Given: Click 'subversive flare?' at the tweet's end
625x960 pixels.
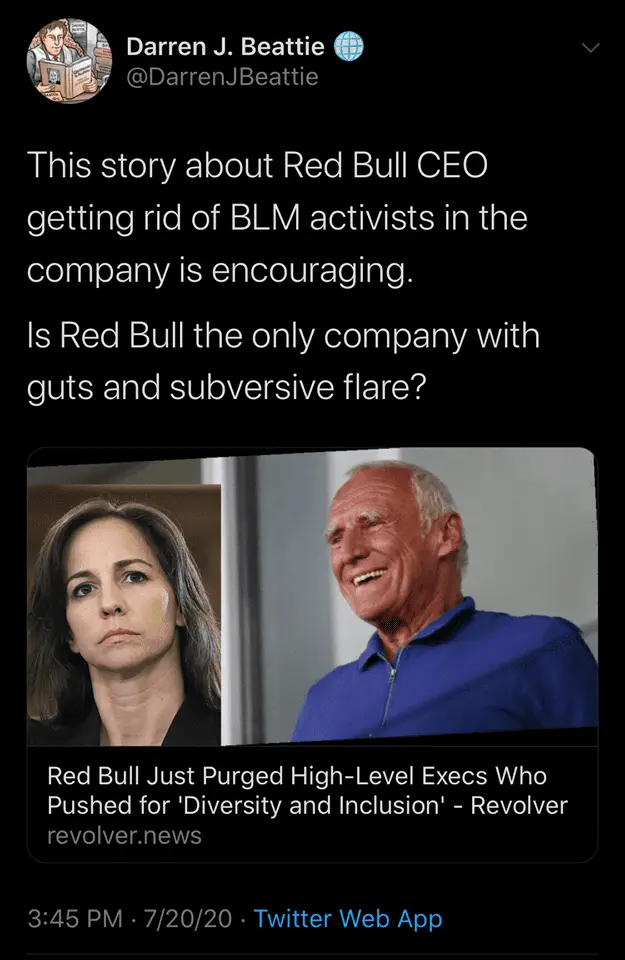Looking at the screenshot, I should tap(298, 388).
